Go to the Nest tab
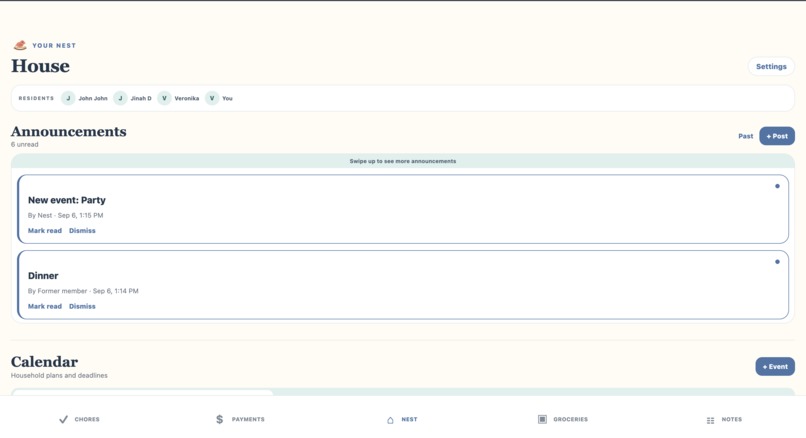 click(x=402, y=419)
